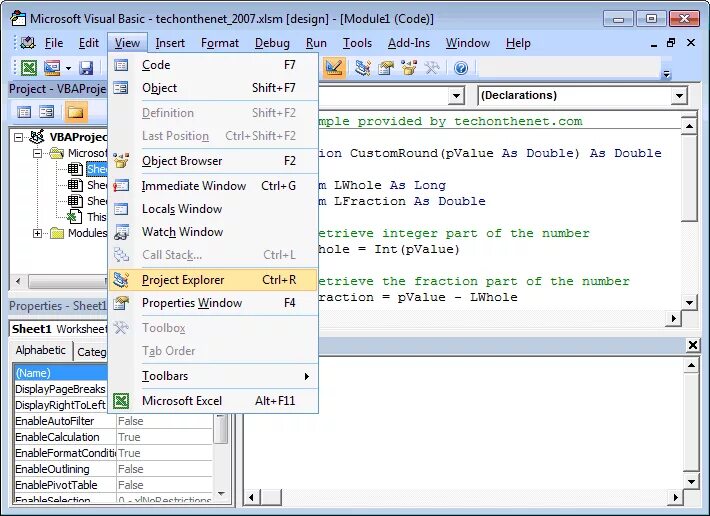The image size is (710, 516).
Task: Open the Run menu
Action: pyautogui.click(x=316, y=43)
